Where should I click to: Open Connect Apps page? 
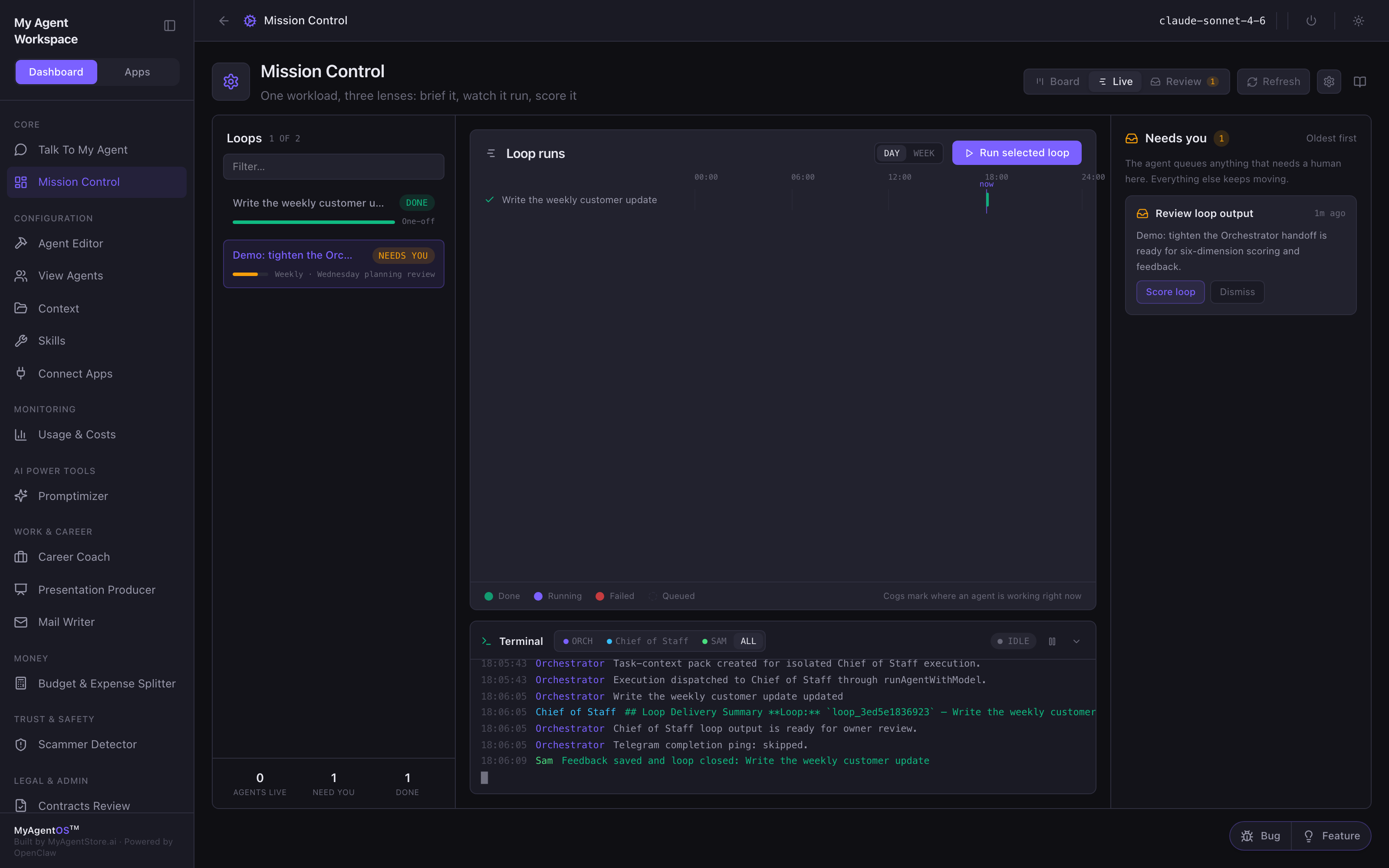(x=96, y=374)
